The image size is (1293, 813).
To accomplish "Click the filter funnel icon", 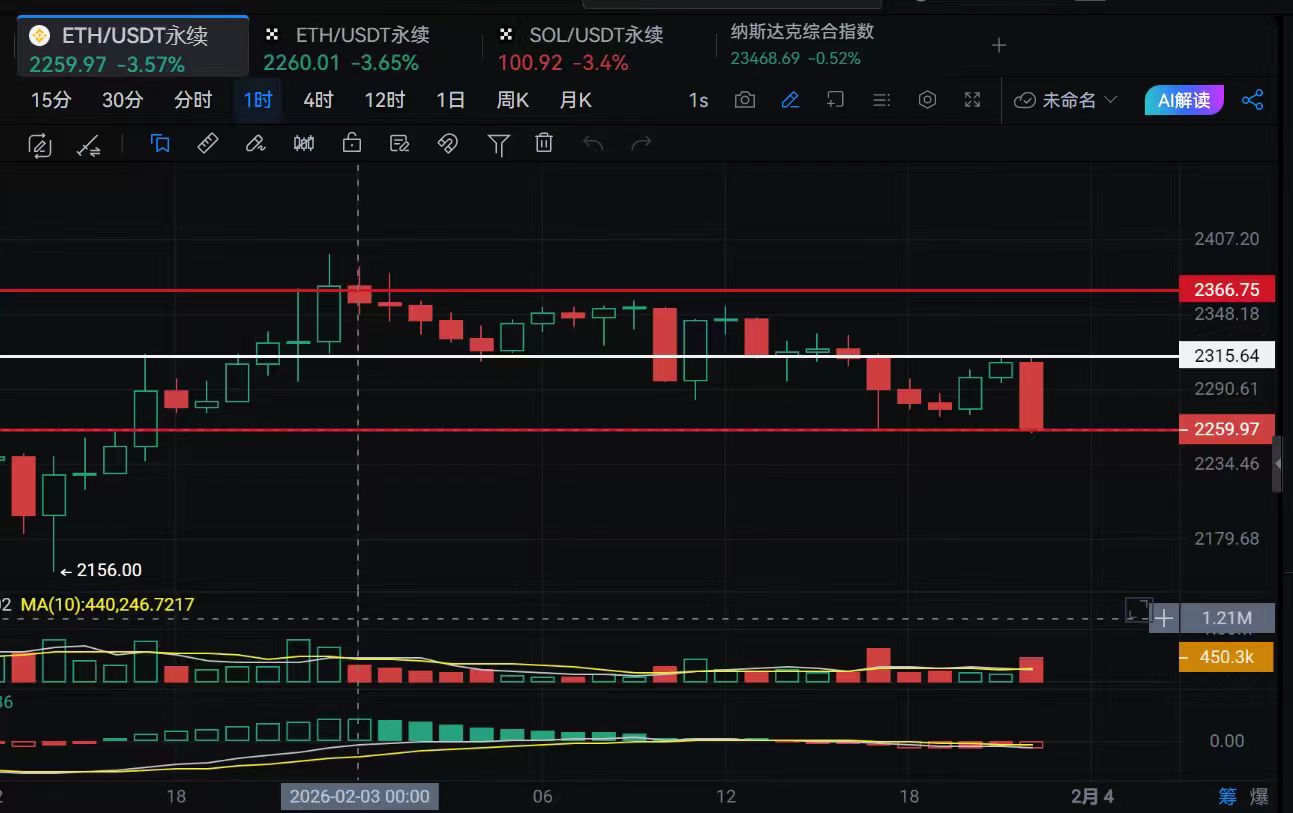I will point(498,144).
